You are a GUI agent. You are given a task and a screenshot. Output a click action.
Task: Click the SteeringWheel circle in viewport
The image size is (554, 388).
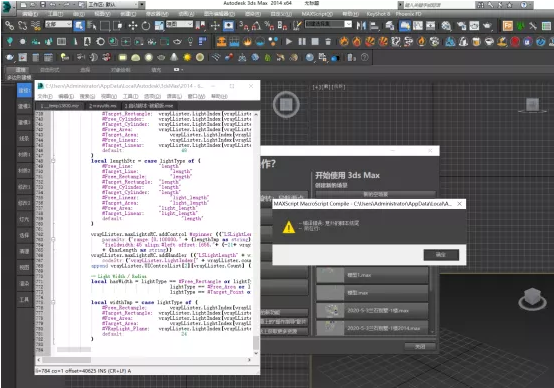coord(286,105)
